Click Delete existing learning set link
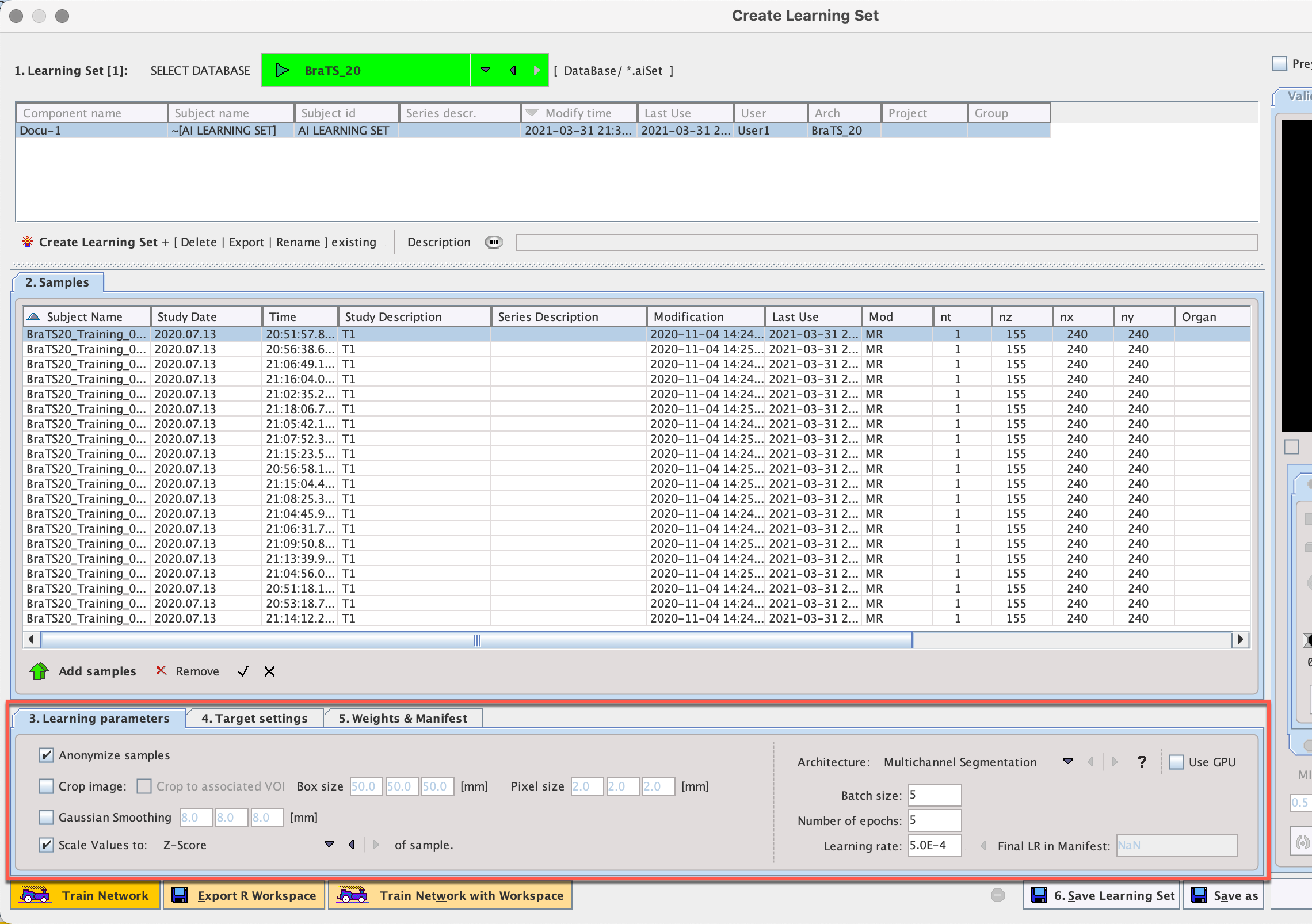1312x924 pixels. click(199, 242)
